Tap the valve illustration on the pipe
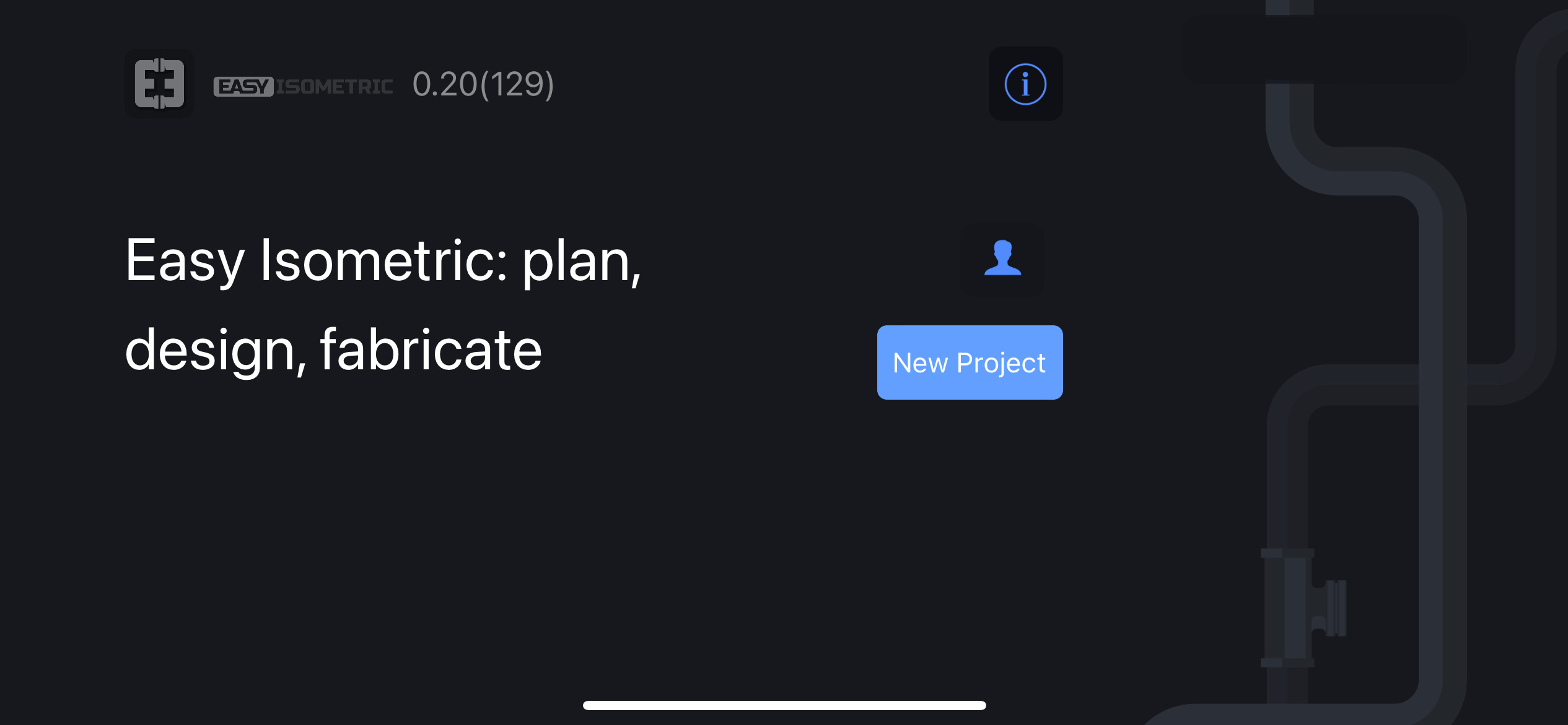The width and height of the screenshot is (1568, 725). (1303, 608)
